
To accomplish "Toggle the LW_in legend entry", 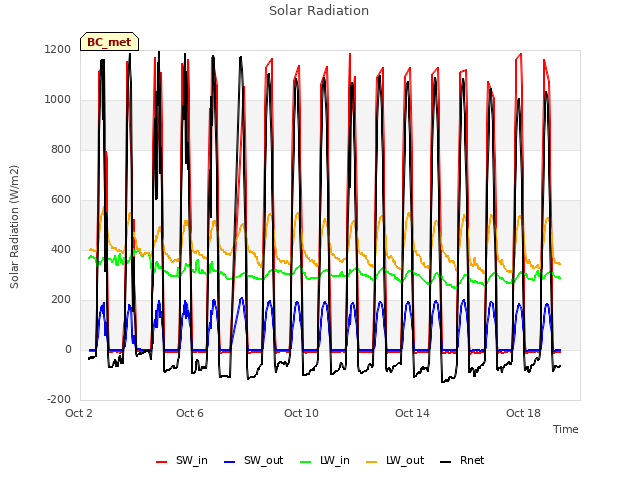I will point(325,460).
